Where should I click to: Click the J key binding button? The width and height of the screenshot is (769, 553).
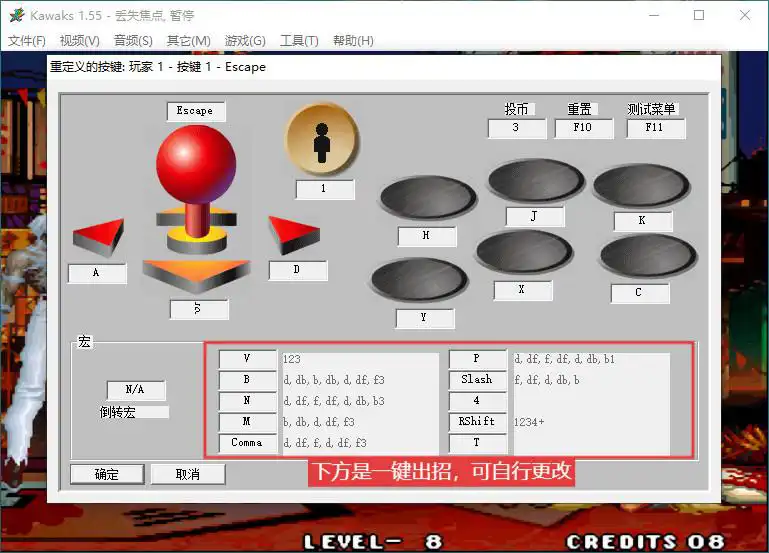pyautogui.click(x=535, y=217)
